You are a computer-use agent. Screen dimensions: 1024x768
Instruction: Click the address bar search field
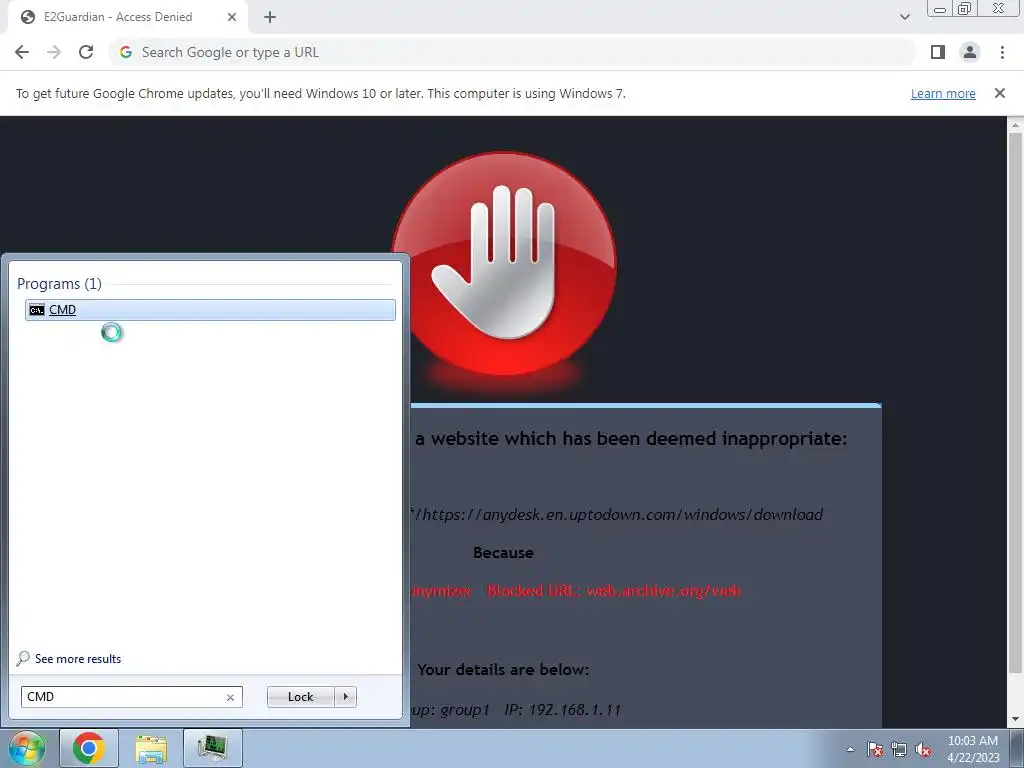click(x=511, y=52)
